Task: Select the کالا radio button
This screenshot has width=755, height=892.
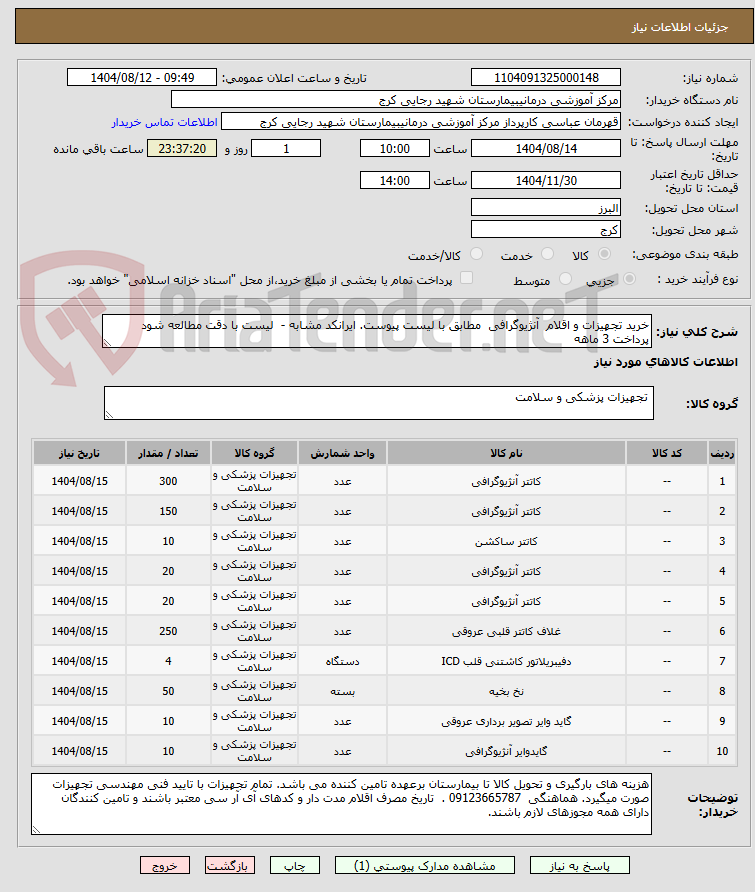Action: pyautogui.click(x=604, y=254)
